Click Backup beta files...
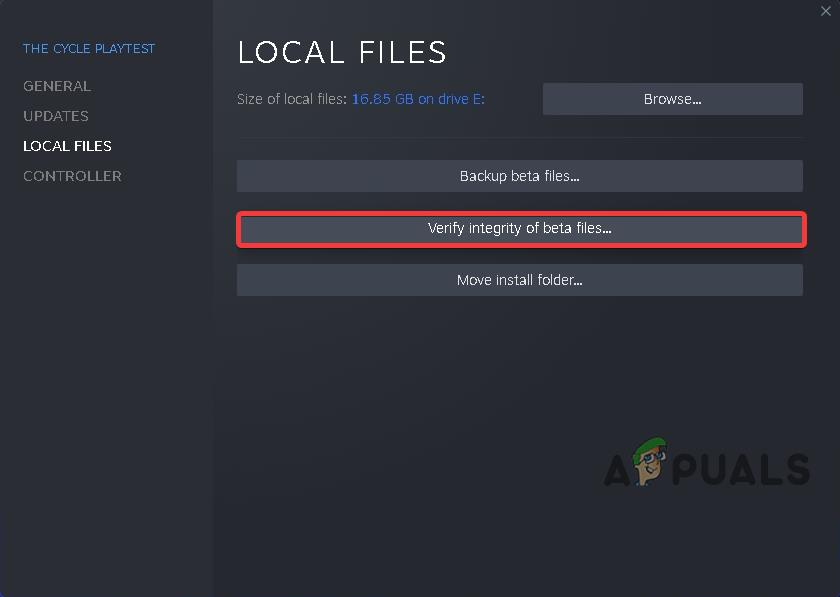 coord(520,176)
